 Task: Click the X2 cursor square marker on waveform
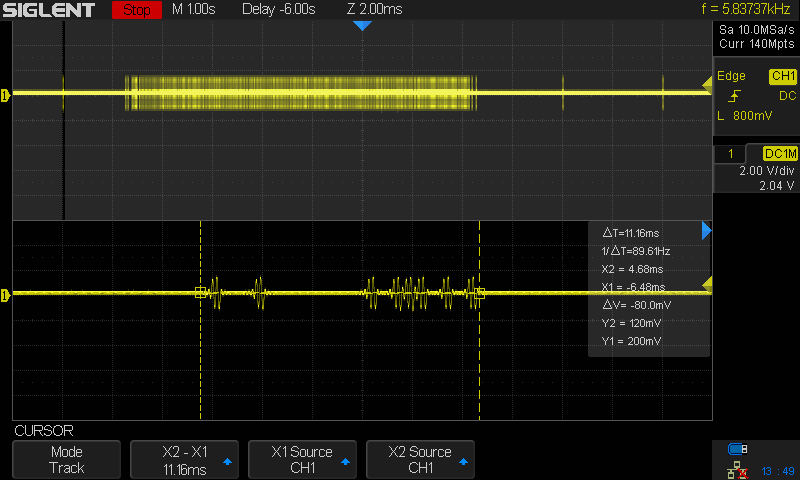pos(480,293)
